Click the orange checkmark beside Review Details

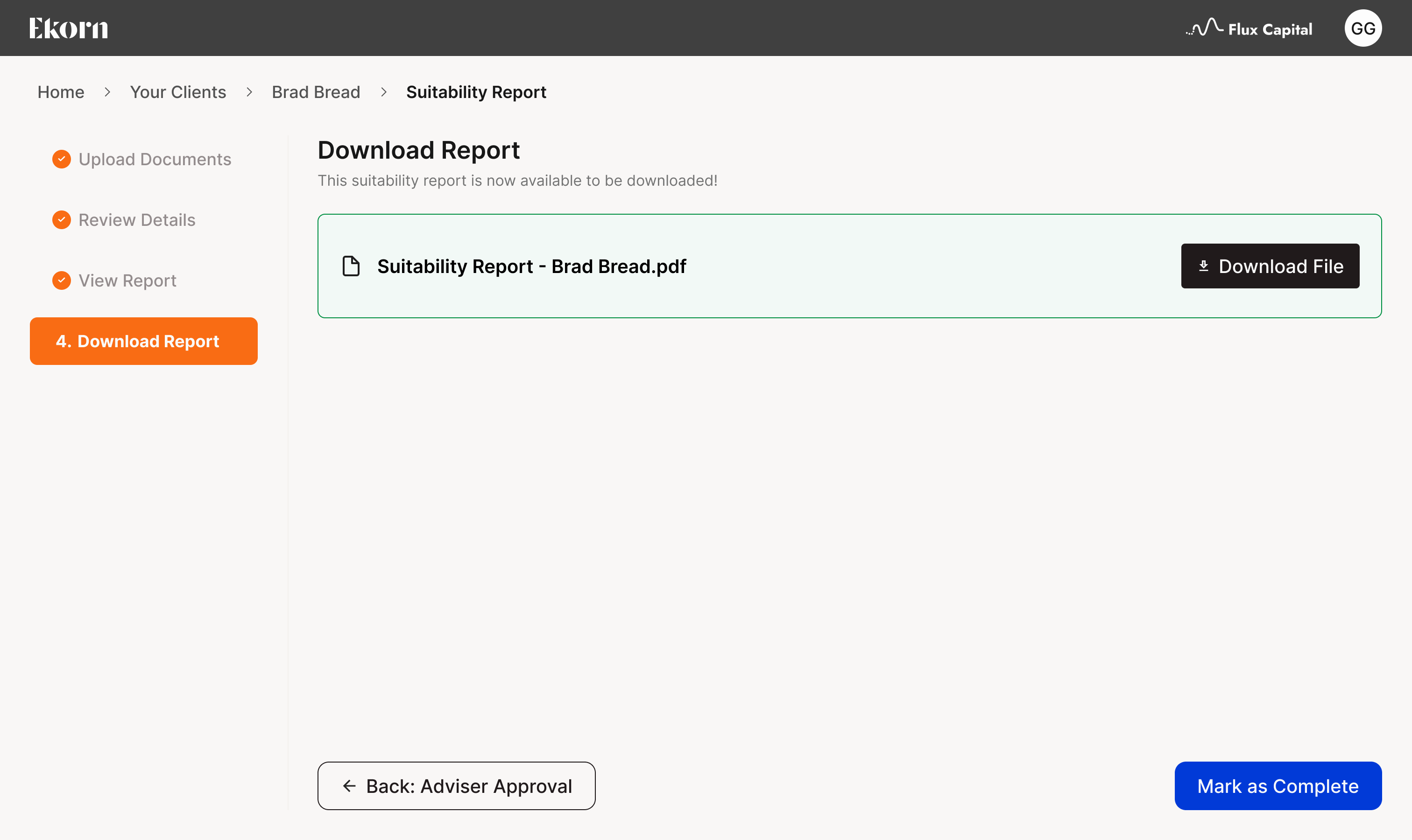pos(62,220)
